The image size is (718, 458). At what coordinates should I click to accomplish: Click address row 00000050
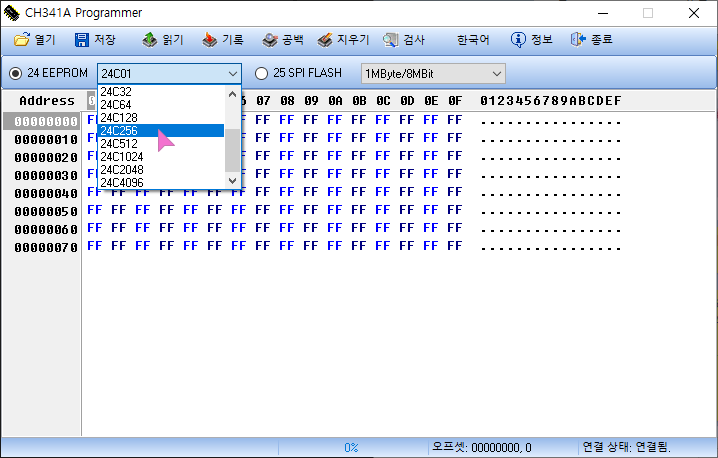pyautogui.click(x=46, y=211)
